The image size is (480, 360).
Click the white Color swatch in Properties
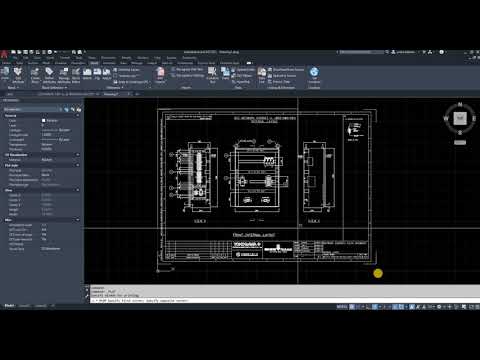[44, 121]
